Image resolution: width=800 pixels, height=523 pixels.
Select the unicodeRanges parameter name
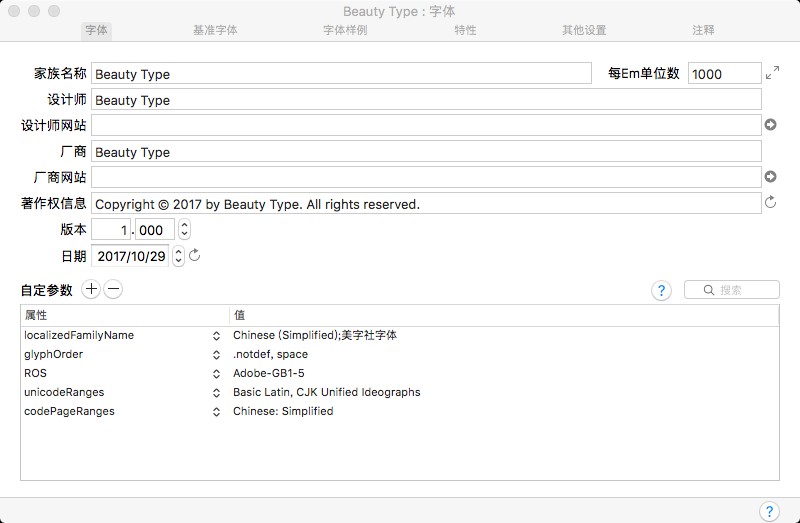pyautogui.click(x=64, y=392)
